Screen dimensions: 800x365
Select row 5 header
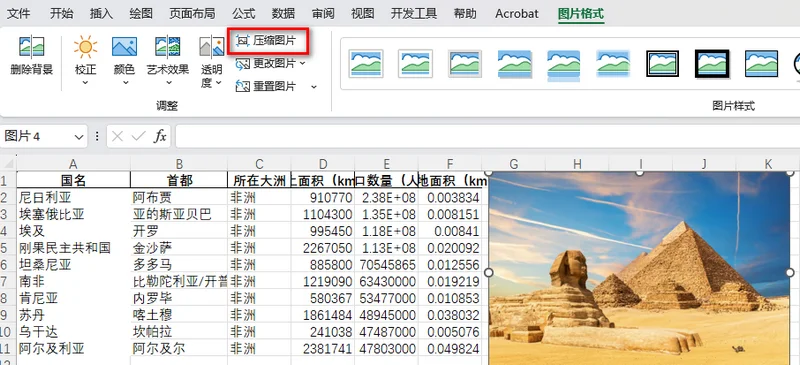8,248
